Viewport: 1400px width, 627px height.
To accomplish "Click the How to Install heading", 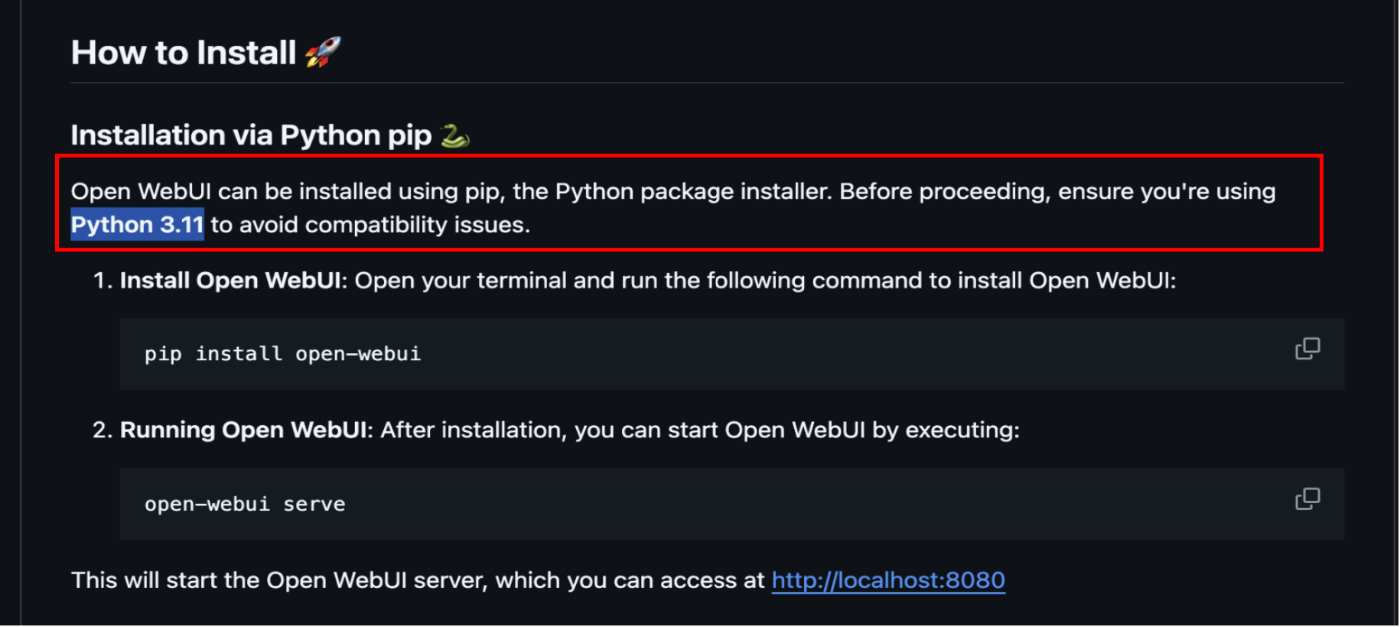I will point(183,52).
